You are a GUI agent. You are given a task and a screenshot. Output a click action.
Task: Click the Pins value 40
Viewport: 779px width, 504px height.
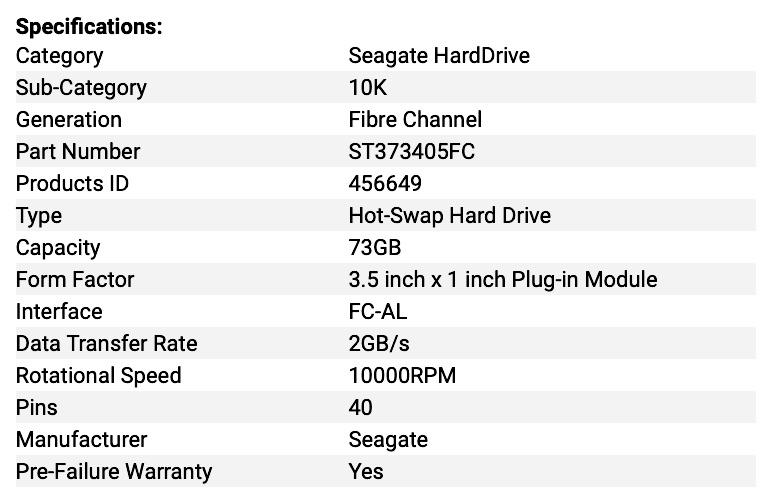pyautogui.click(x=360, y=407)
